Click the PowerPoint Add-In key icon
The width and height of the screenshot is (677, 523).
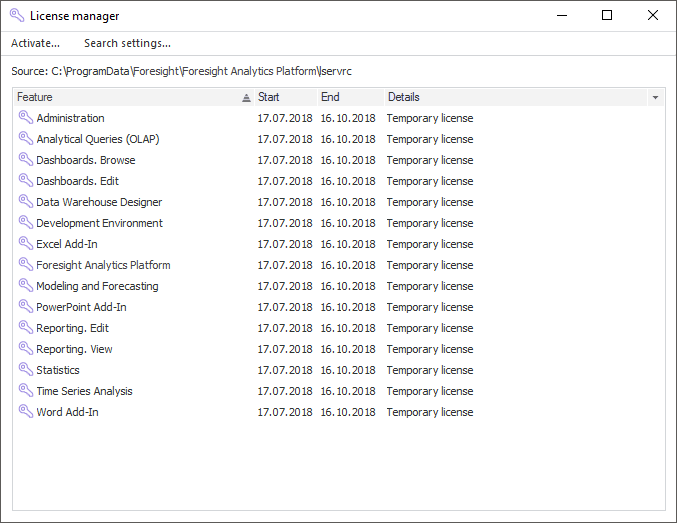coord(25,307)
